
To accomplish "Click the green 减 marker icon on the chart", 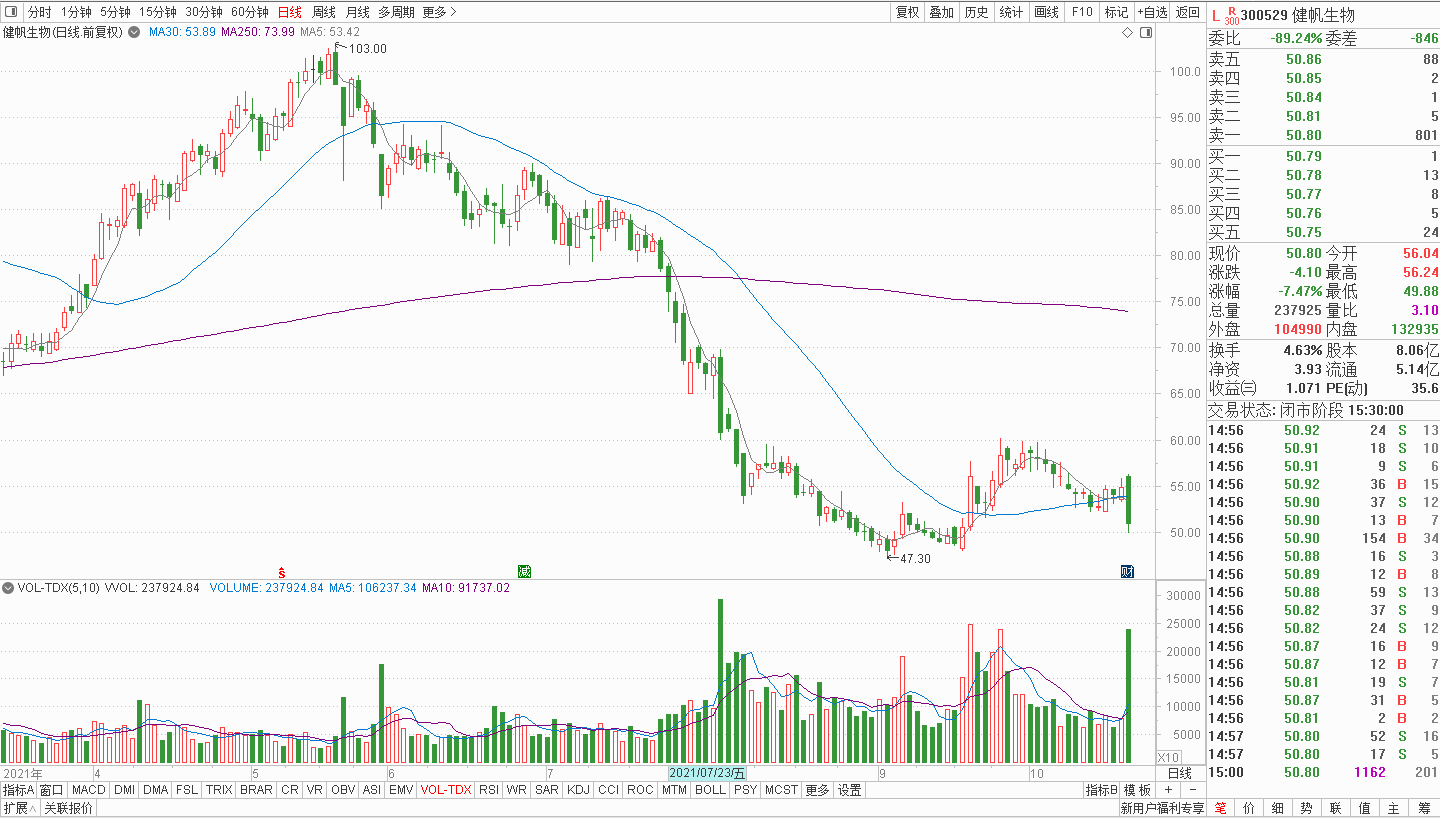I will click(x=523, y=571).
